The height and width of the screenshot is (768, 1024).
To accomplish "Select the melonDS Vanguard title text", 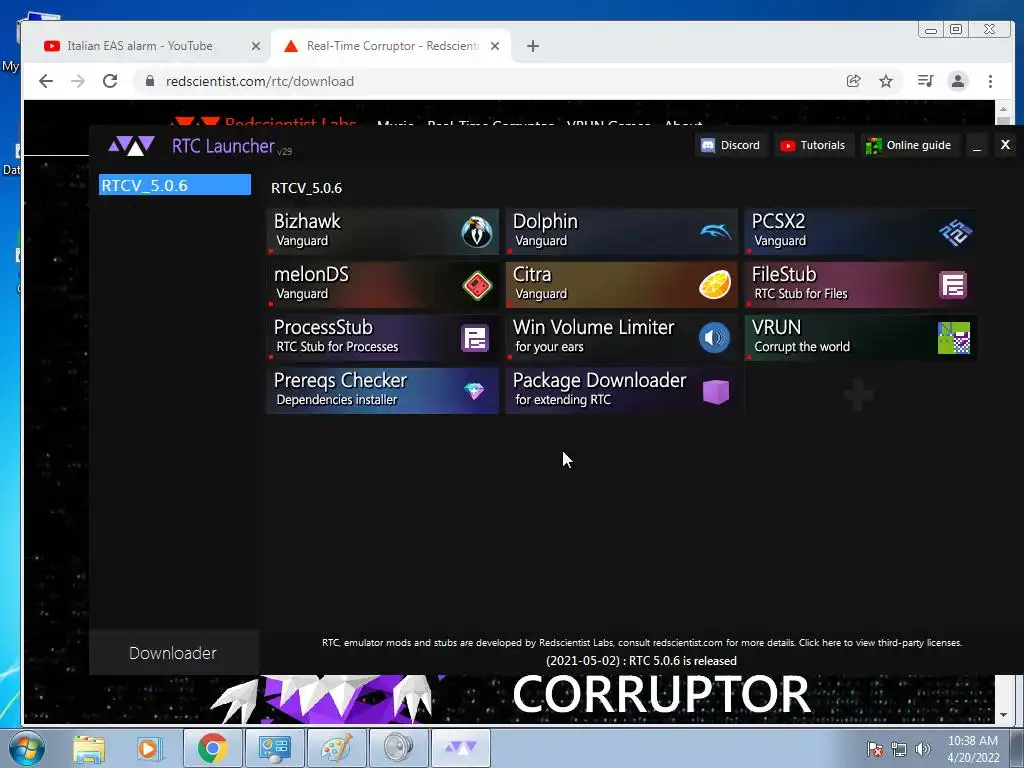I will 311,274.
